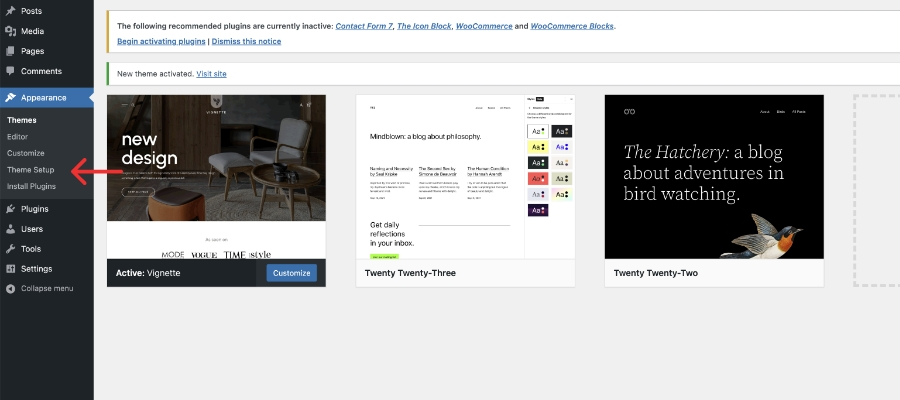900x400 pixels.
Task: Open the Contact Form 7 plugin link
Action: (364, 26)
